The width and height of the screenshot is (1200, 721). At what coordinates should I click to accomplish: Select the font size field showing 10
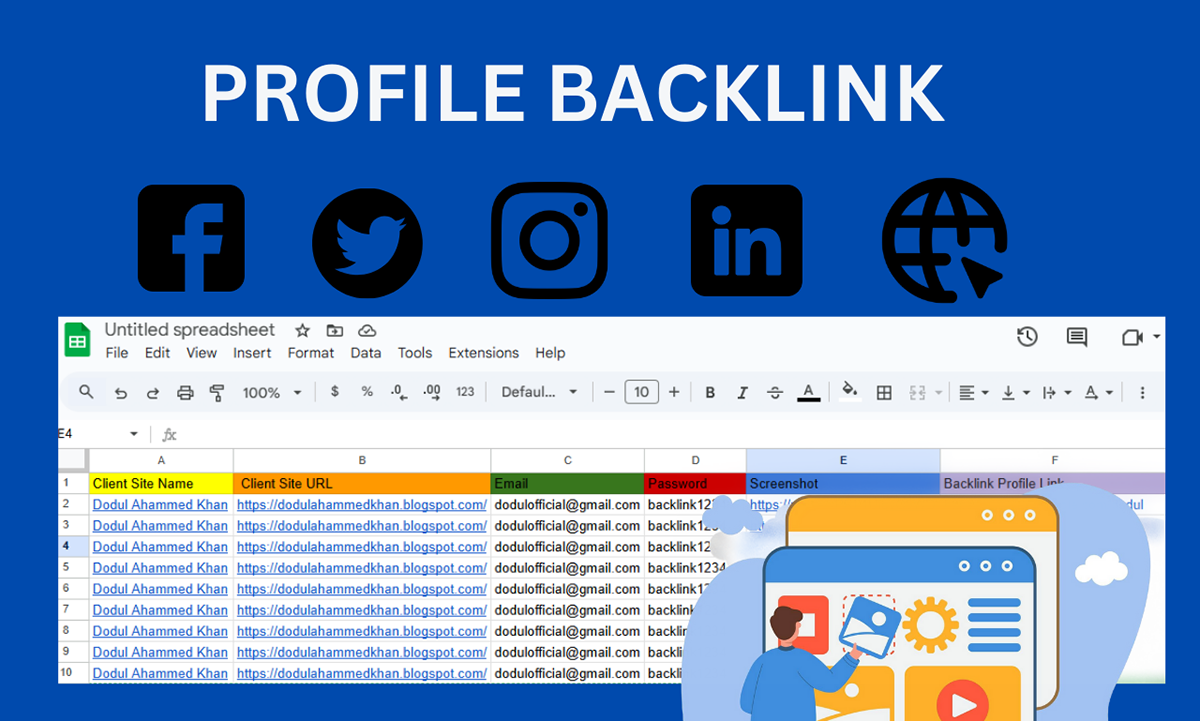642,392
